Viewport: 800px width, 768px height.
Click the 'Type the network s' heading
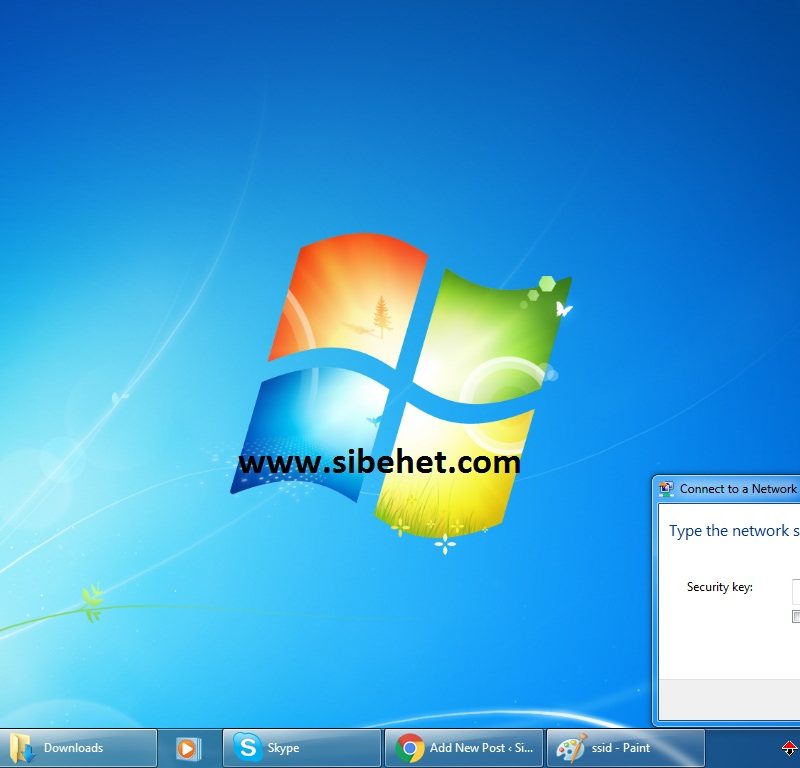(734, 531)
